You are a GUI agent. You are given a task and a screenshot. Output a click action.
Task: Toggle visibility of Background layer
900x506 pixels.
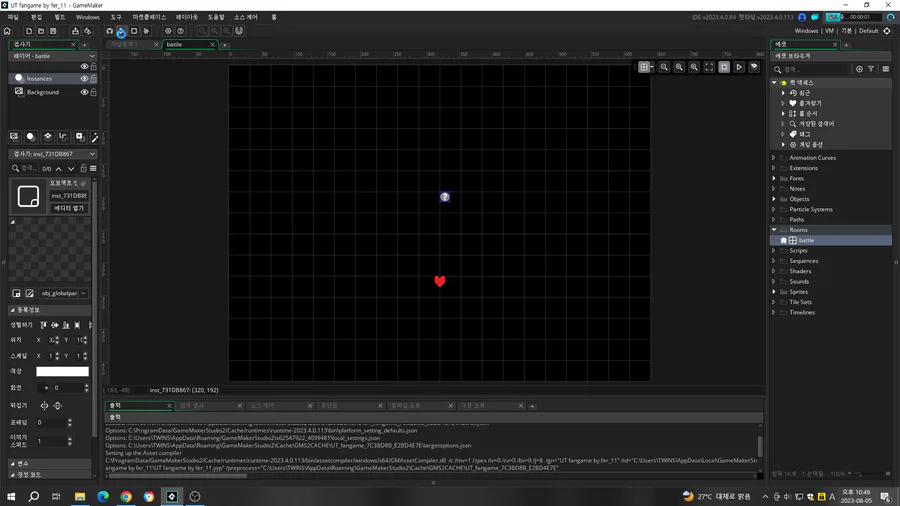coord(84,92)
